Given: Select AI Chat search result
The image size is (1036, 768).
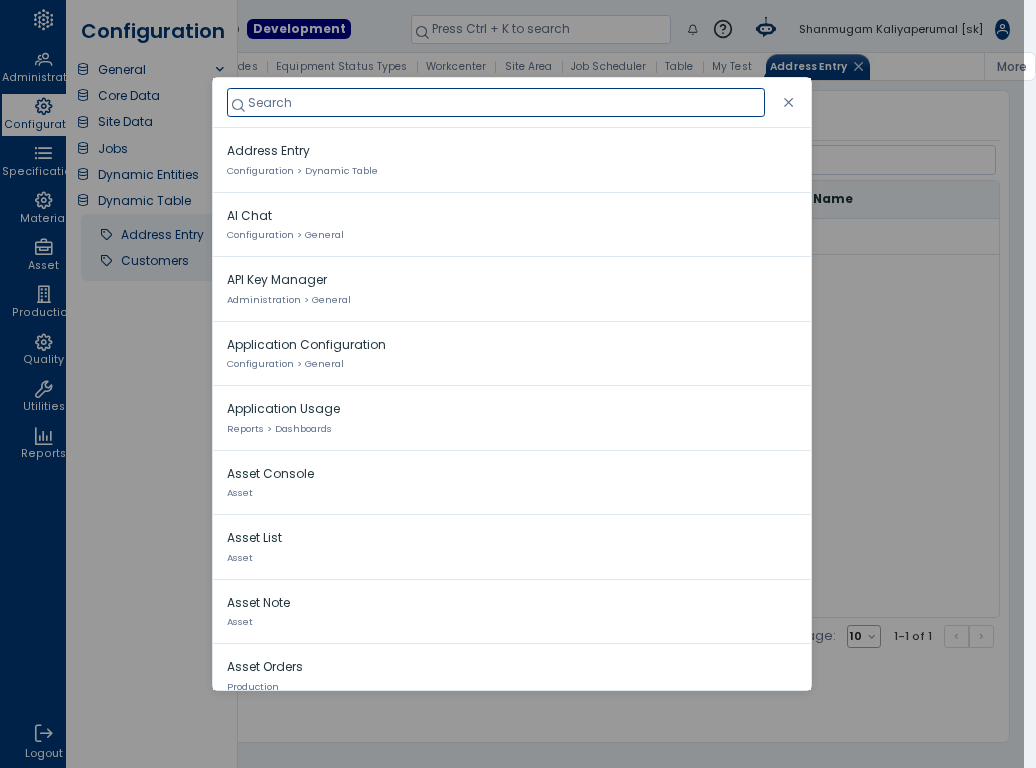Looking at the screenshot, I should pyautogui.click(x=511, y=225).
